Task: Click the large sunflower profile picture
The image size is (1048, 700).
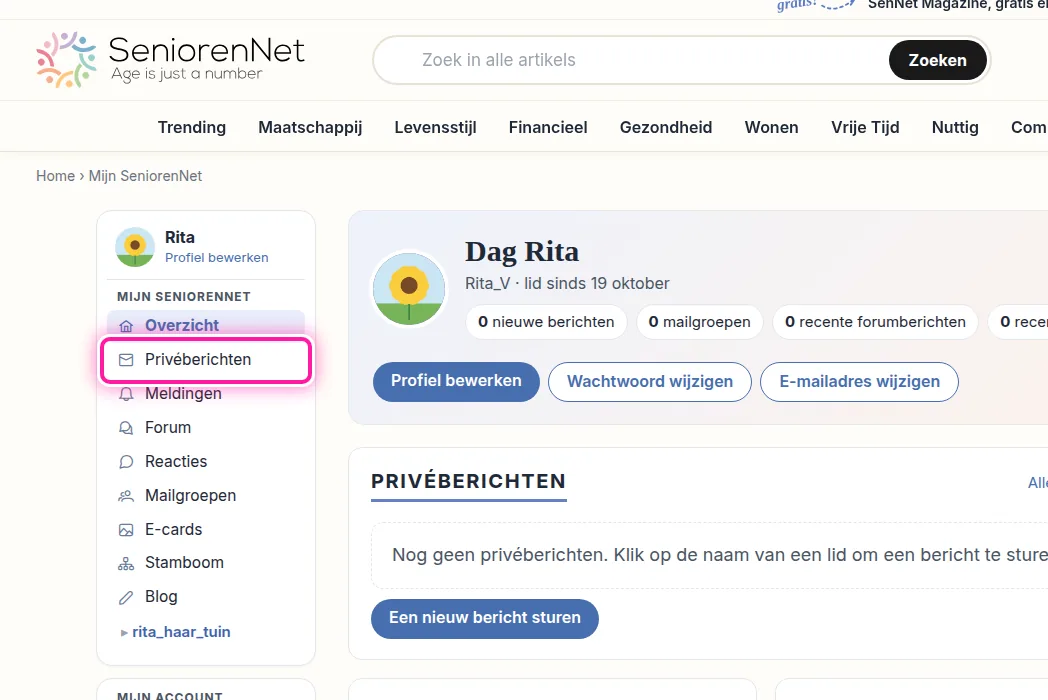Action: 409,289
